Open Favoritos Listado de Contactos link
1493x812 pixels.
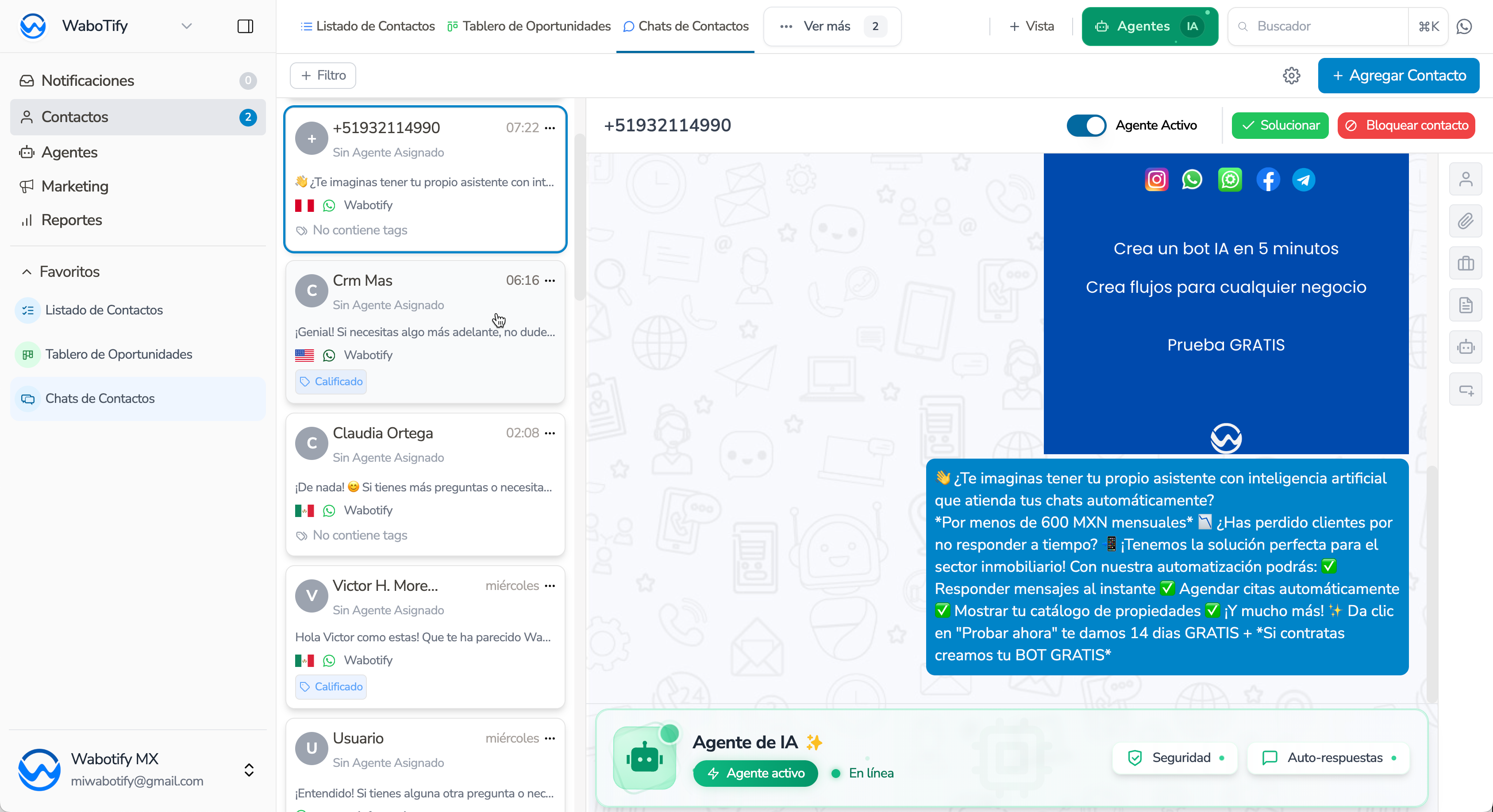click(138, 310)
